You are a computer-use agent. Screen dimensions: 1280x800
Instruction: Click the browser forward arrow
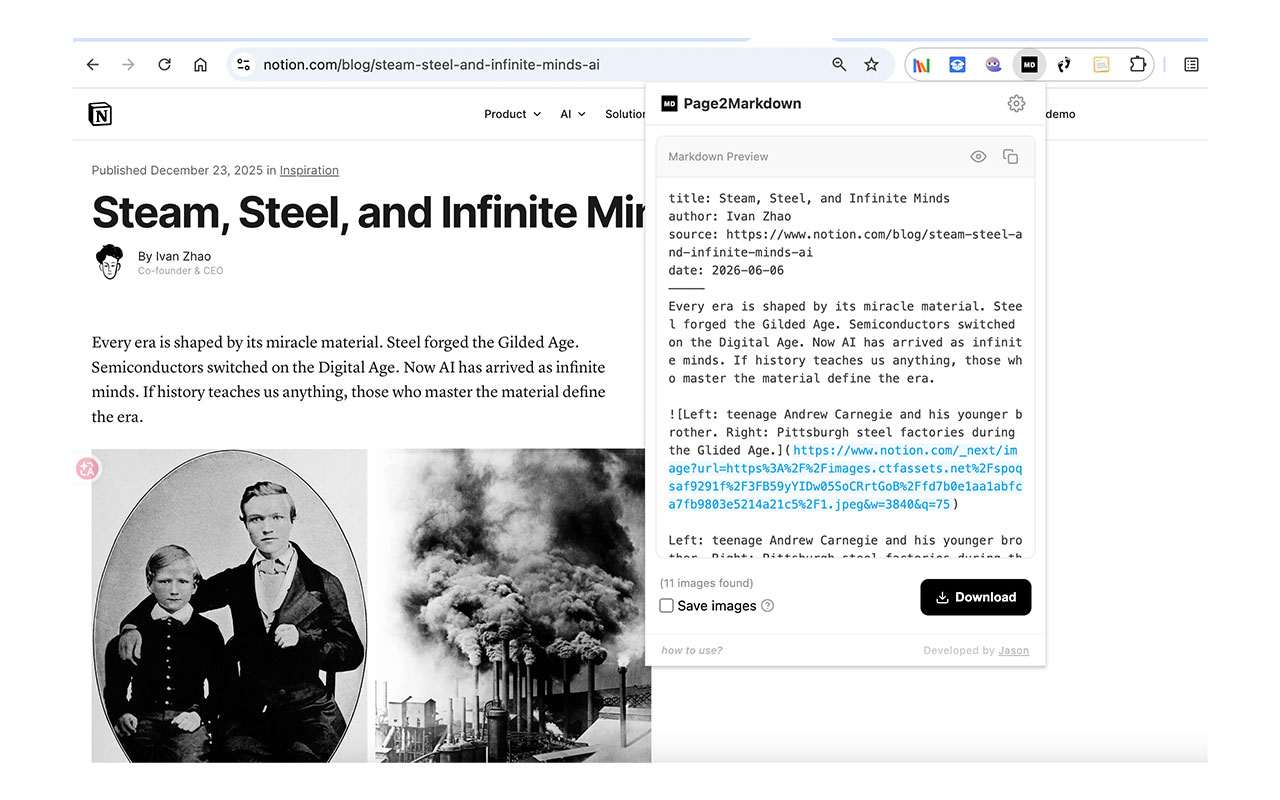[x=128, y=64]
